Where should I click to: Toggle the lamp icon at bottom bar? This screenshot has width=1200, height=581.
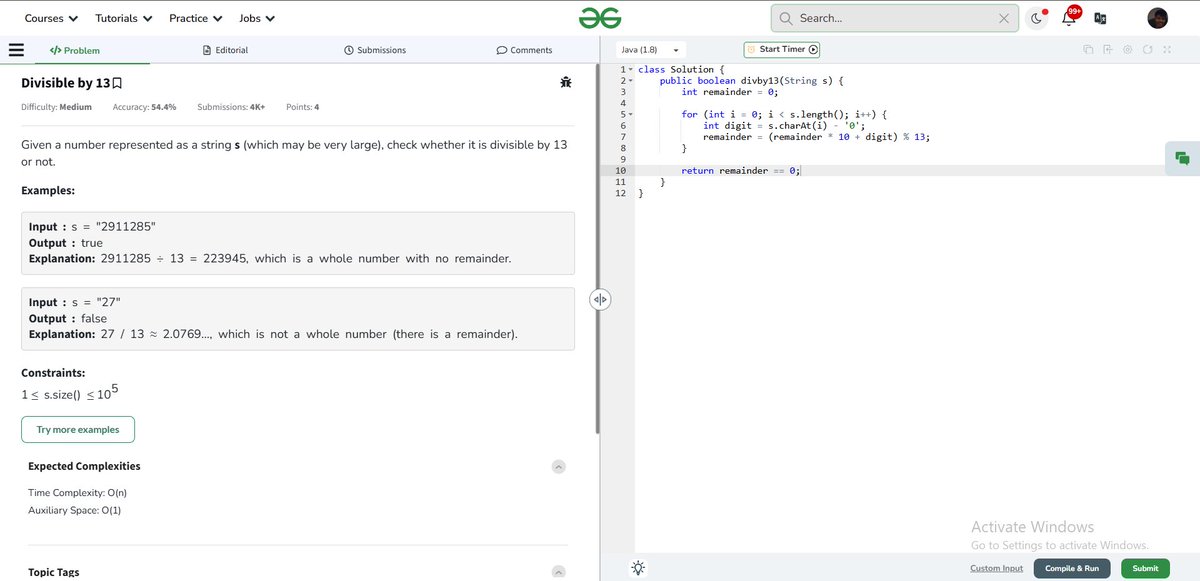(x=637, y=567)
